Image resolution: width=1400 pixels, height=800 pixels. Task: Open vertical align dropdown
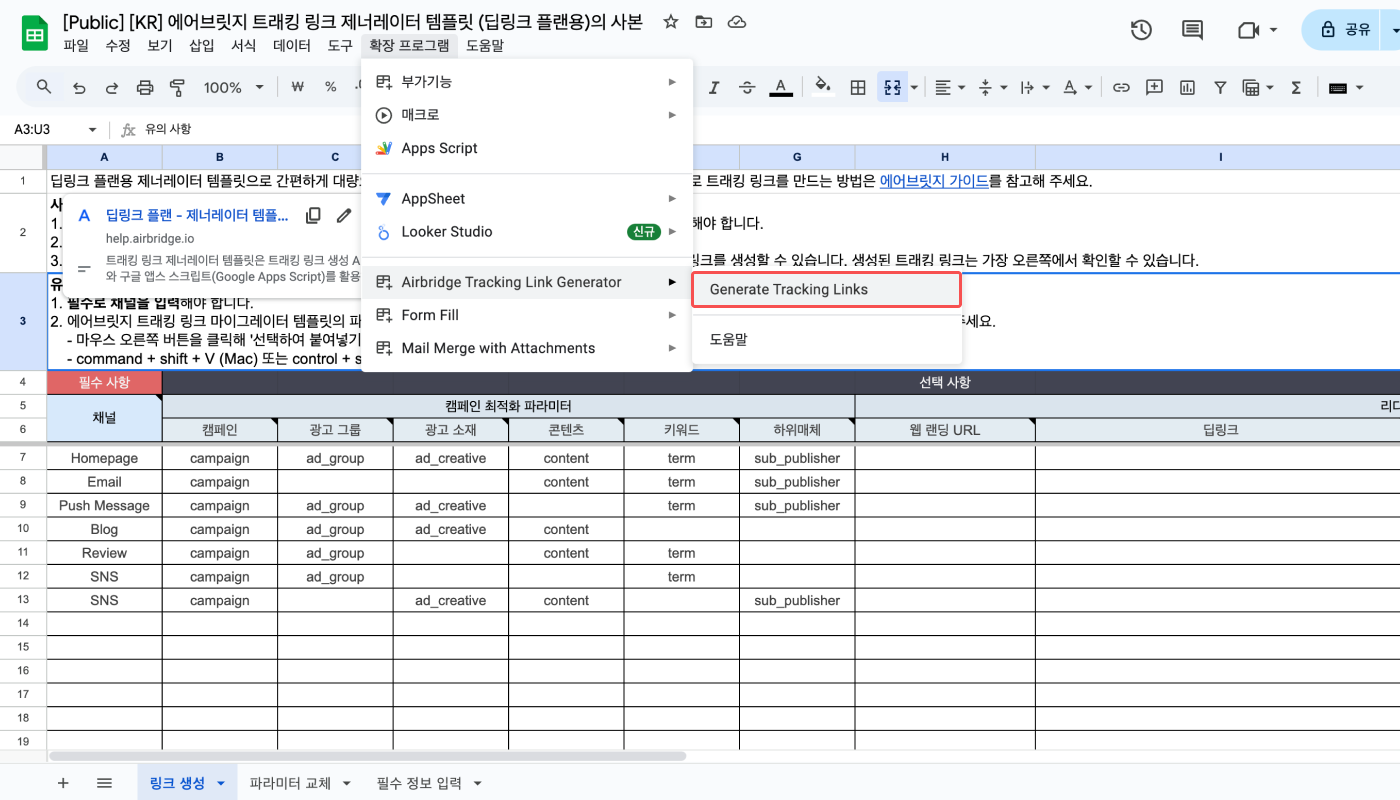(991, 88)
